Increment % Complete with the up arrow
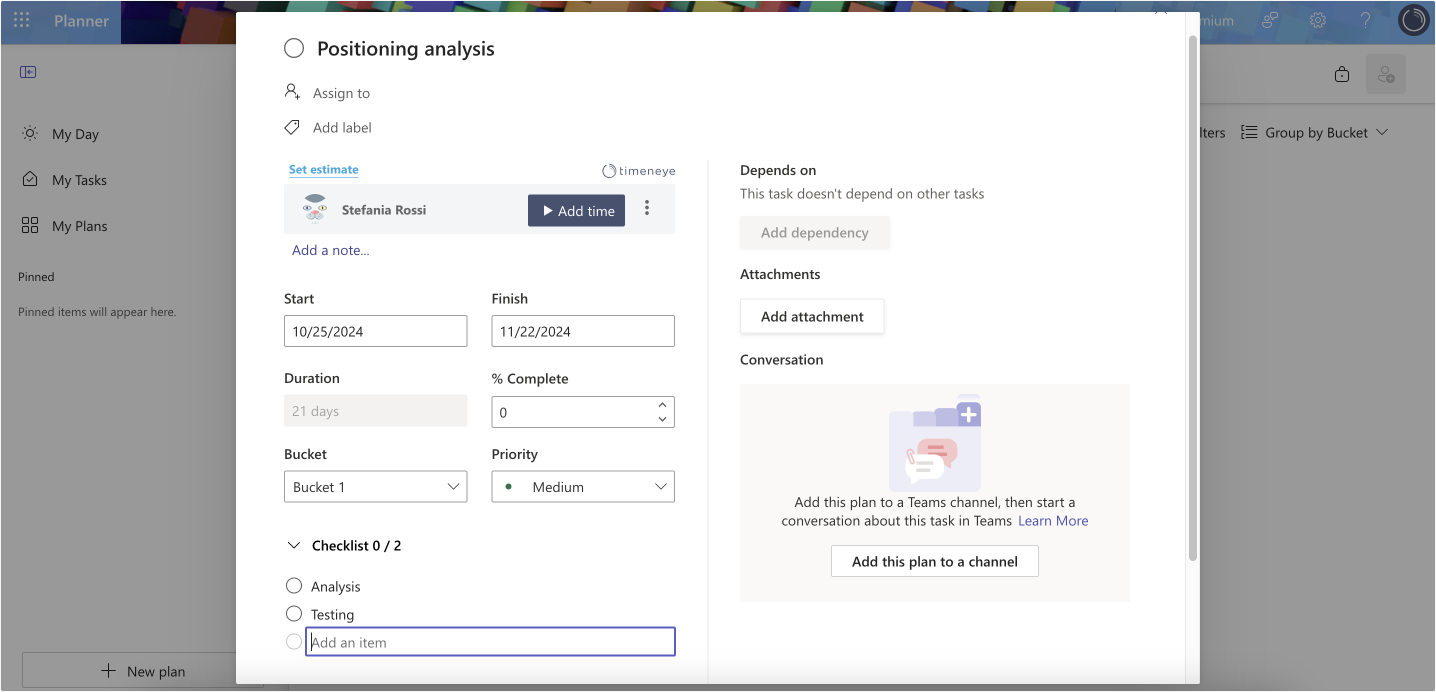 click(x=662, y=404)
